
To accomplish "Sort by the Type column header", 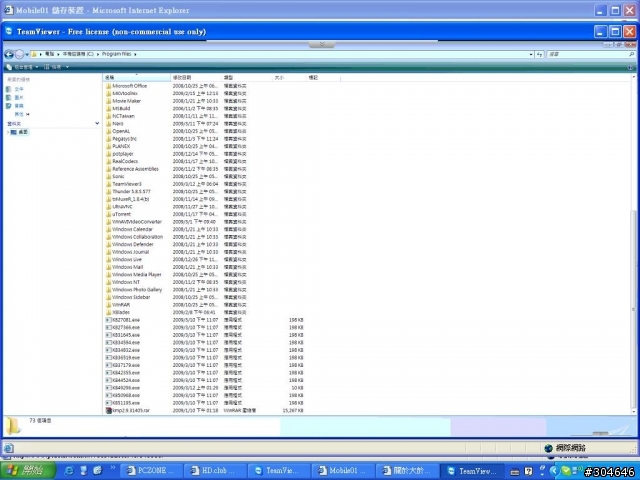I will pyautogui.click(x=247, y=77).
